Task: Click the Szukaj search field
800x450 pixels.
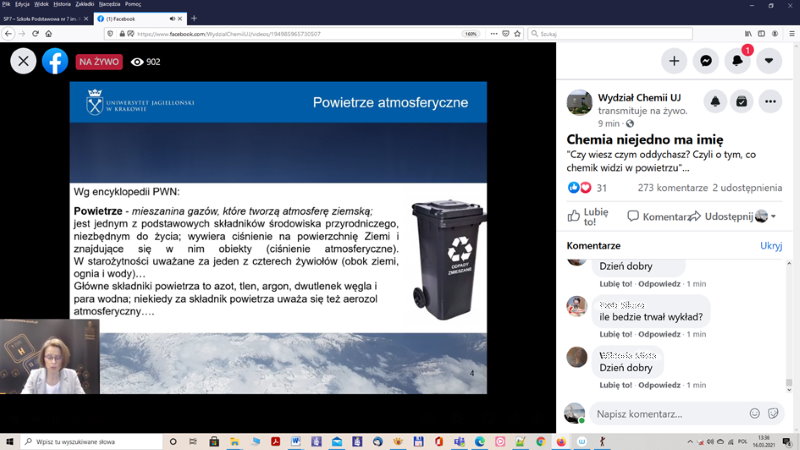Action: click(610, 34)
